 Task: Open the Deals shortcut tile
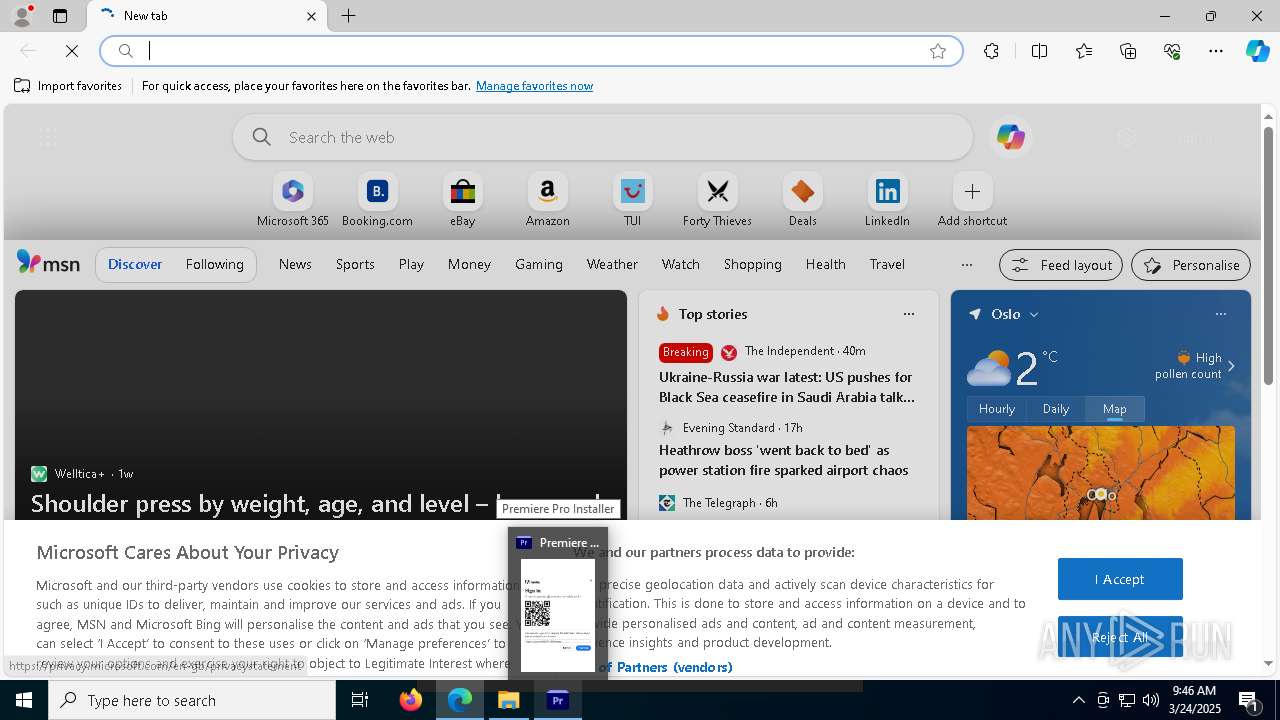802,200
